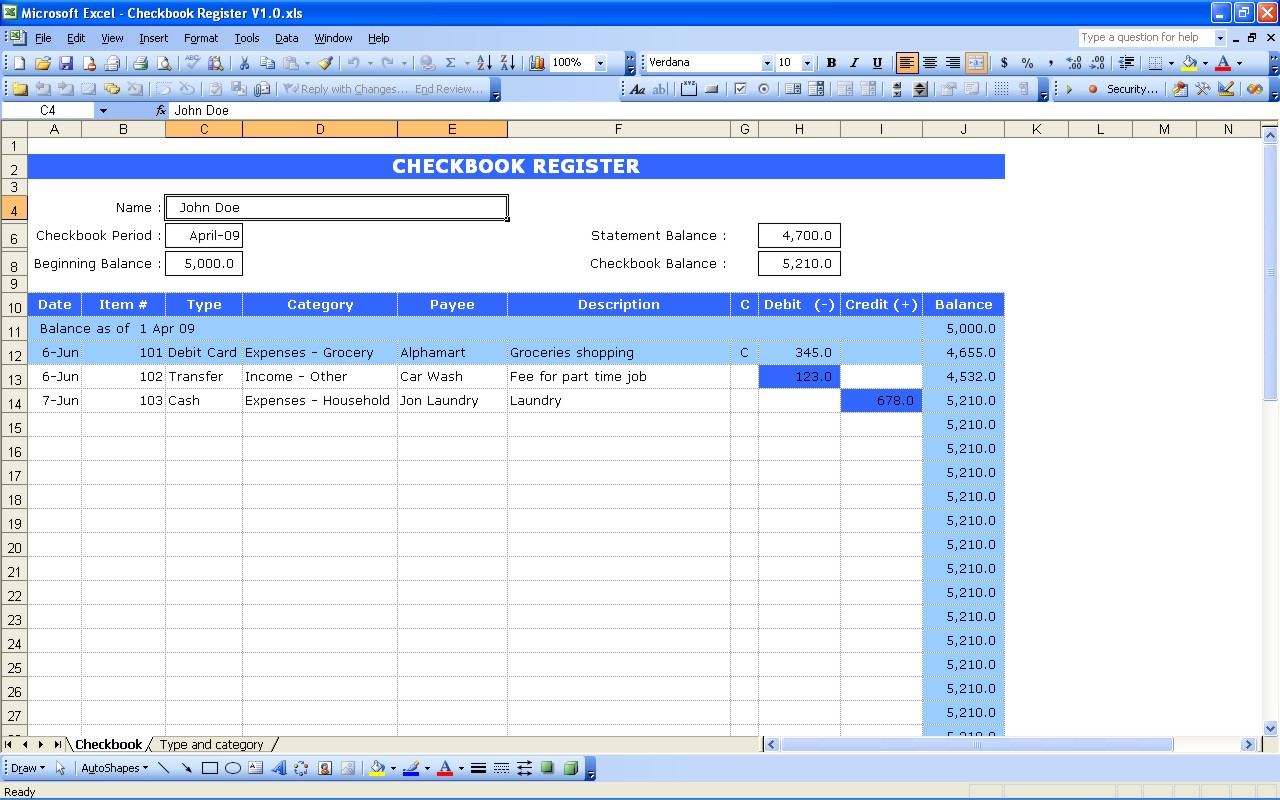1280x800 pixels.
Task: Toggle Merge and Center alignment
Action: (975, 63)
